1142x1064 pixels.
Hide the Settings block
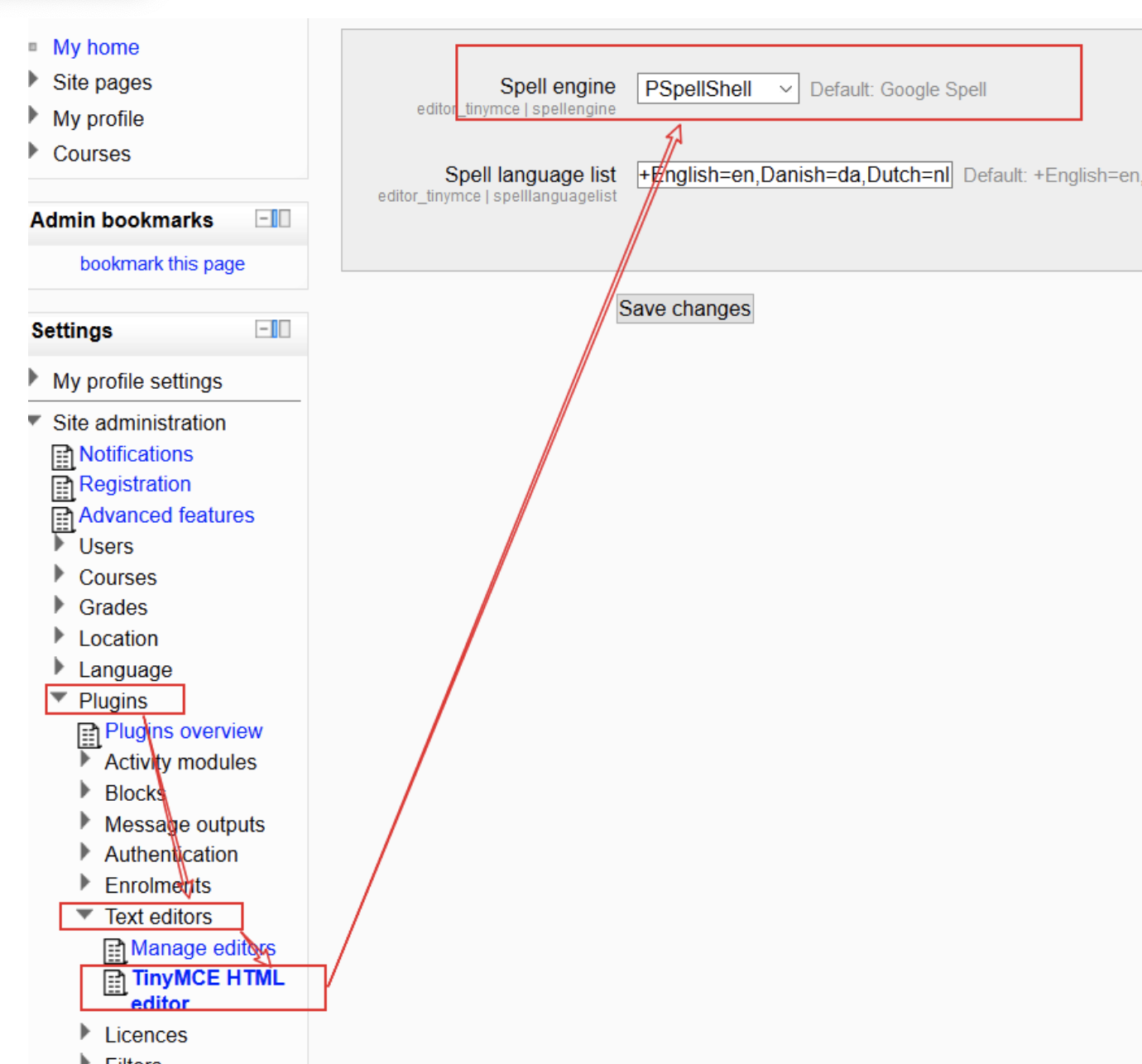point(262,329)
